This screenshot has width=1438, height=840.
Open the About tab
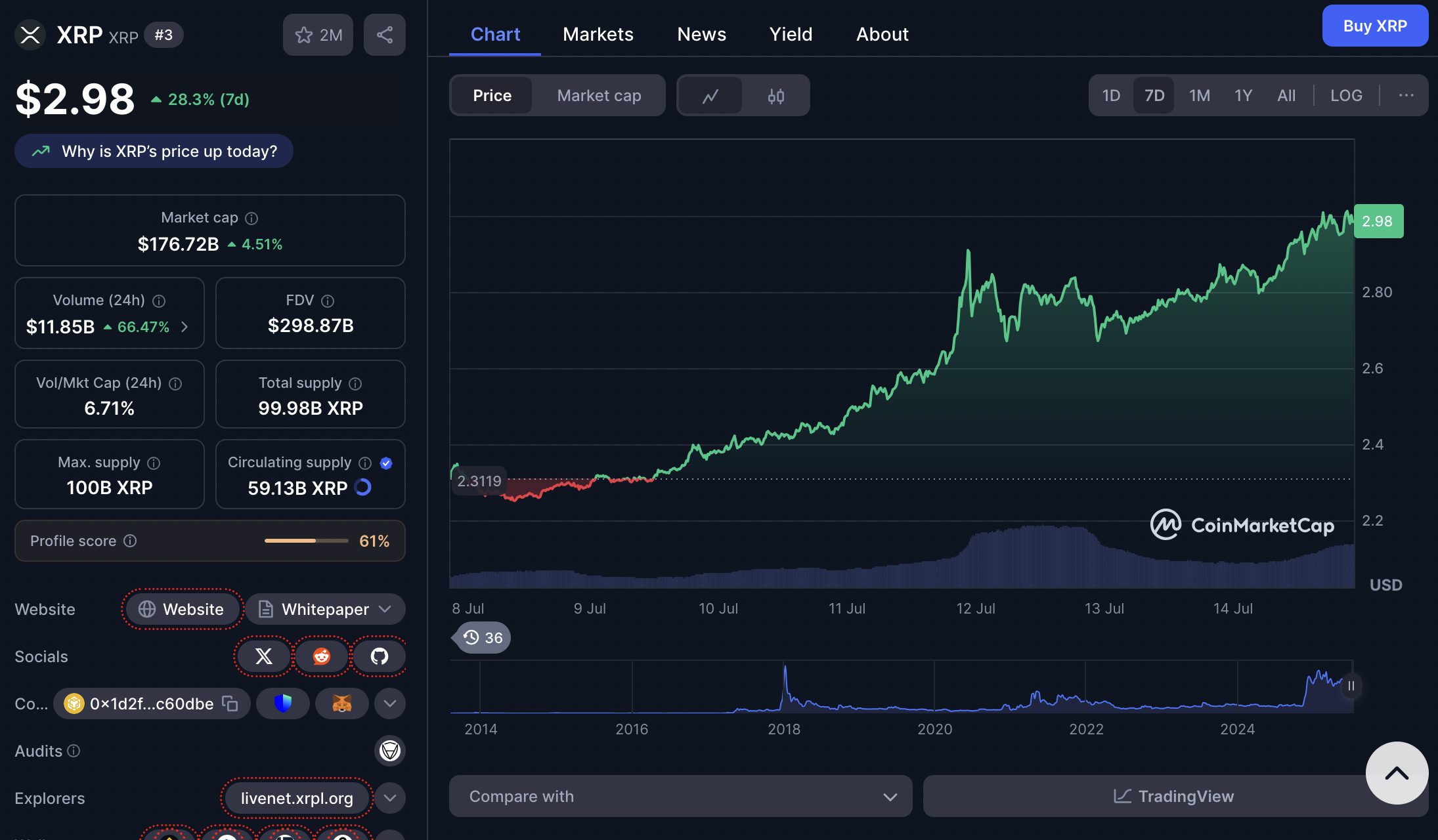click(882, 34)
